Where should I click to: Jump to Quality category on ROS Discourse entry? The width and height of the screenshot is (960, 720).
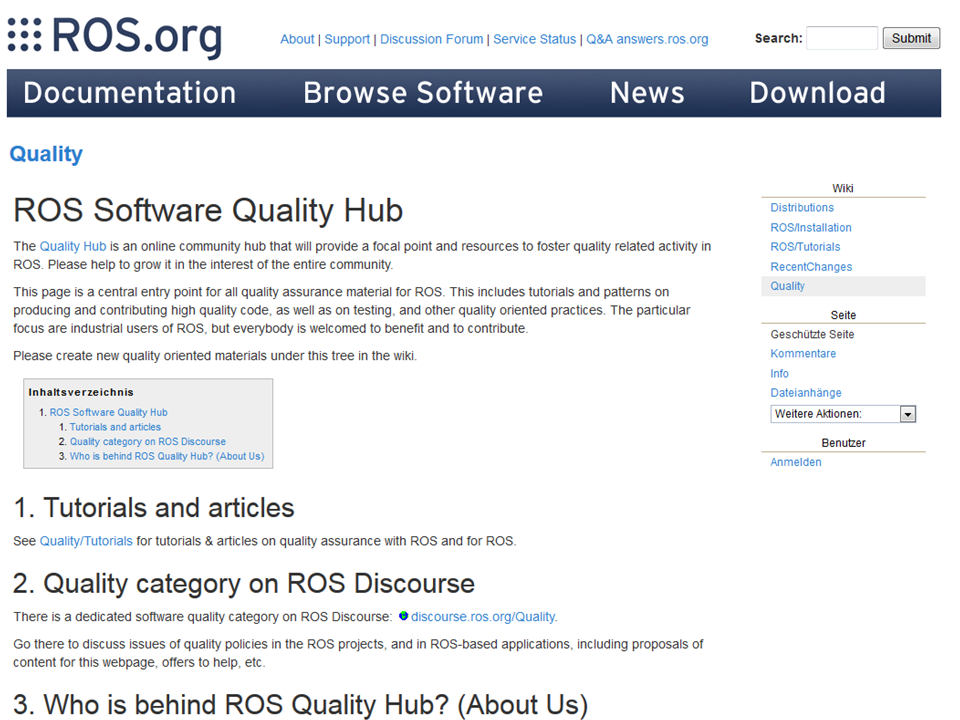[x=148, y=442]
